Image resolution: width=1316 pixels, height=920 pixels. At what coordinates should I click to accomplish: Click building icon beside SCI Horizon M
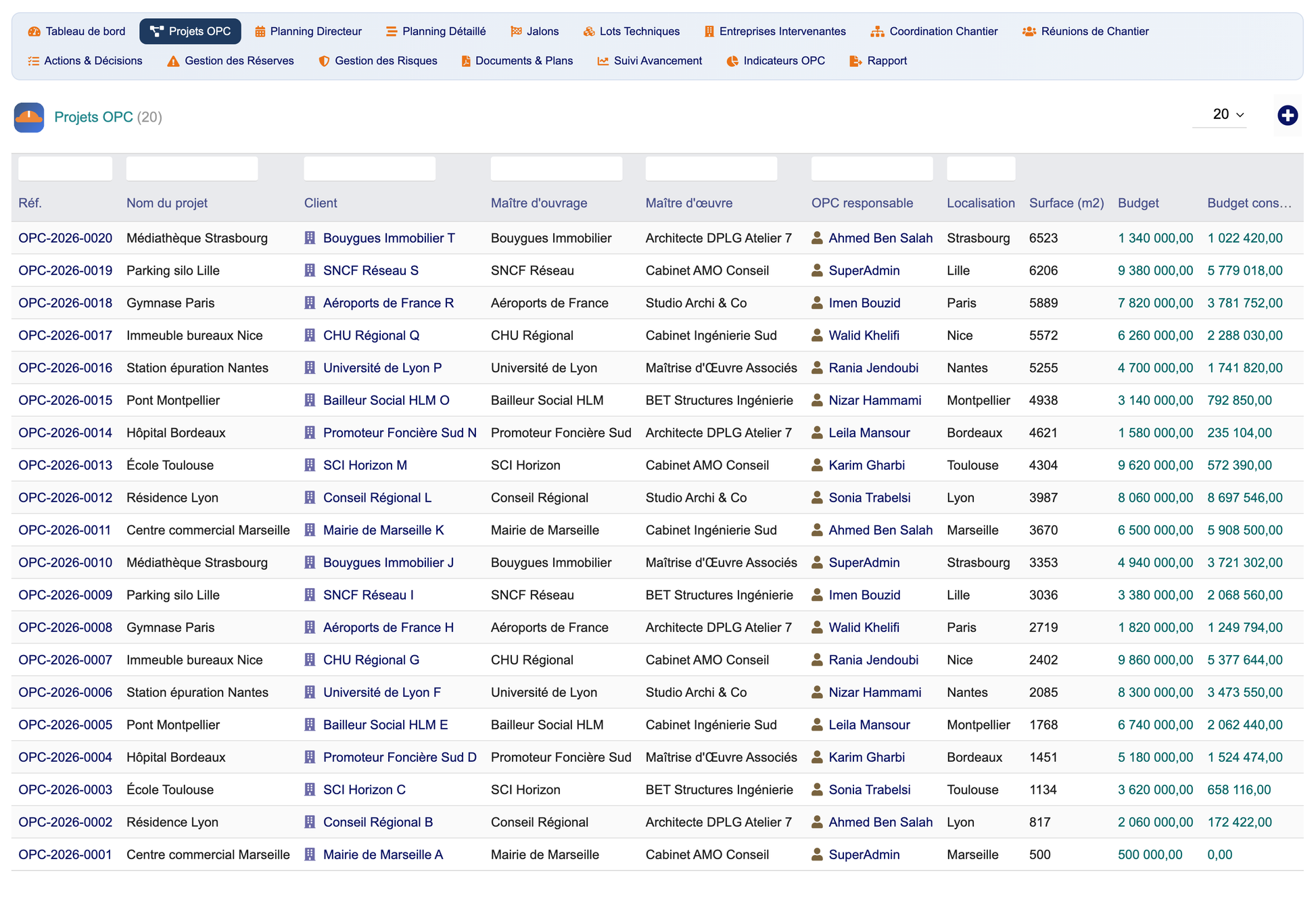310,465
